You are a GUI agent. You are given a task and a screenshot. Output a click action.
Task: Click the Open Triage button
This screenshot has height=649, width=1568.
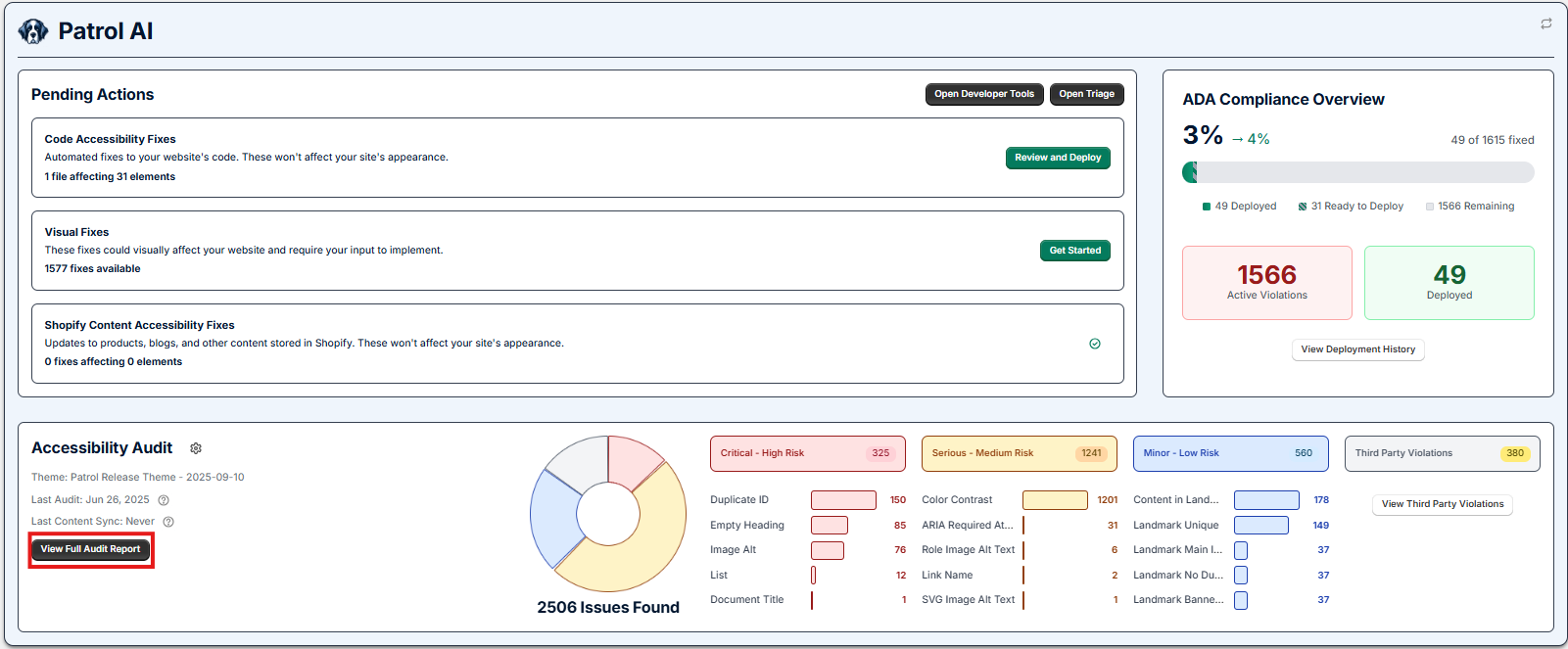tap(1086, 94)
